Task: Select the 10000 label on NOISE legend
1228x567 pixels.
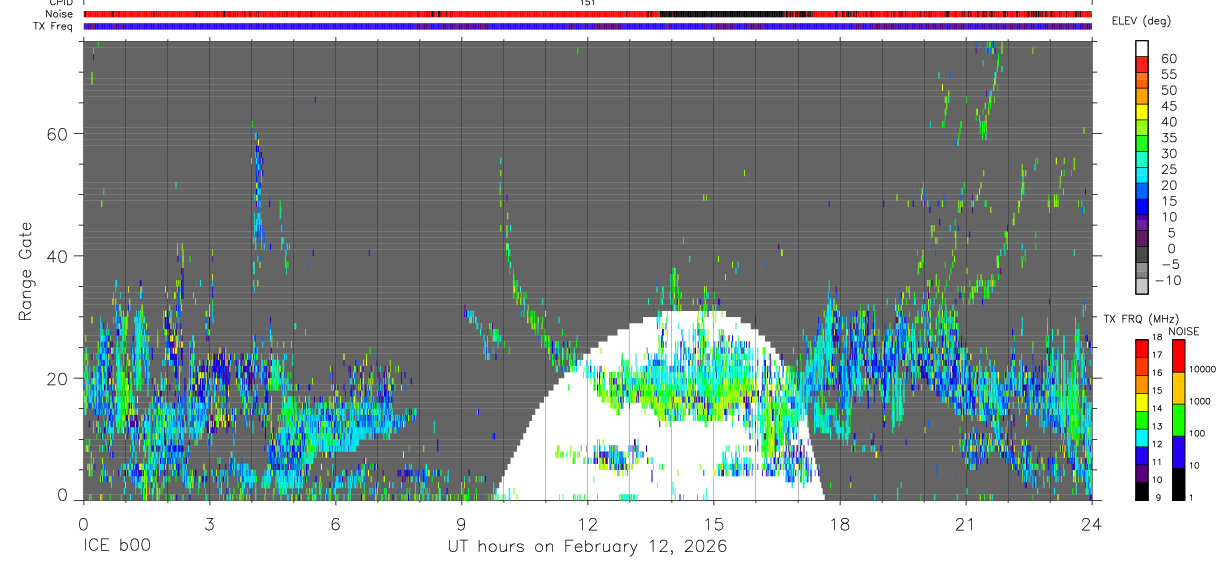Action: 1201,369
